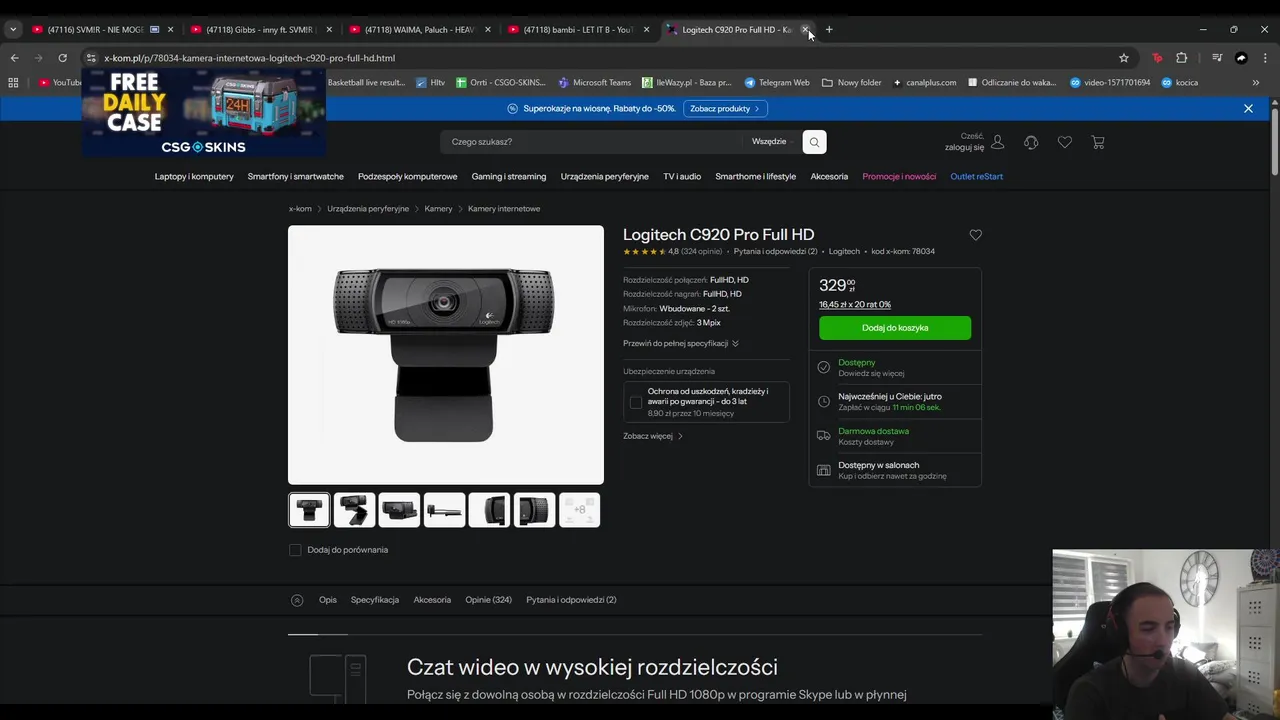Click Dowiedz się więcej availability link
This screenshot has height=720, width=1280.
point(871,374)
